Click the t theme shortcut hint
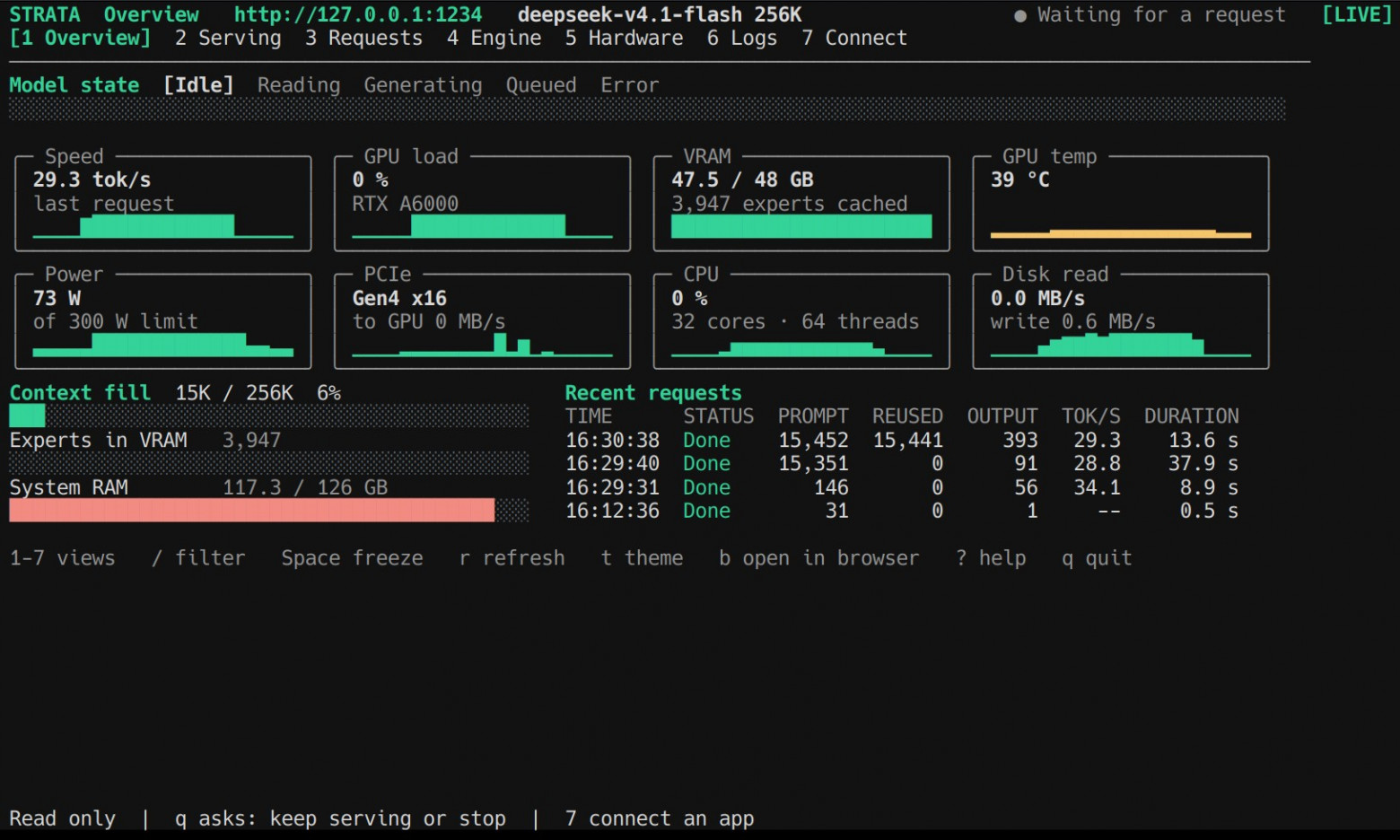The image size is (1400, 840). tap(642, 558)
